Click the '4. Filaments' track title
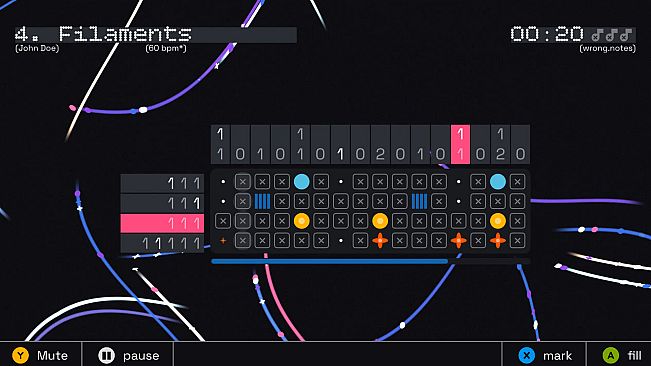Screen dimensions: 651x366 click(x=103, y=34)
